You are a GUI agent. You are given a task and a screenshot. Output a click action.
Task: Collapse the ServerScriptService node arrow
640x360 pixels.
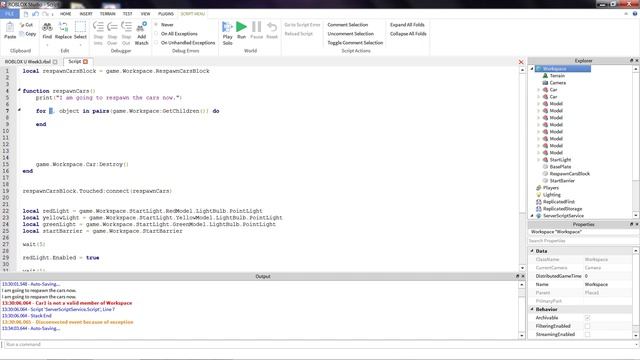532,216
